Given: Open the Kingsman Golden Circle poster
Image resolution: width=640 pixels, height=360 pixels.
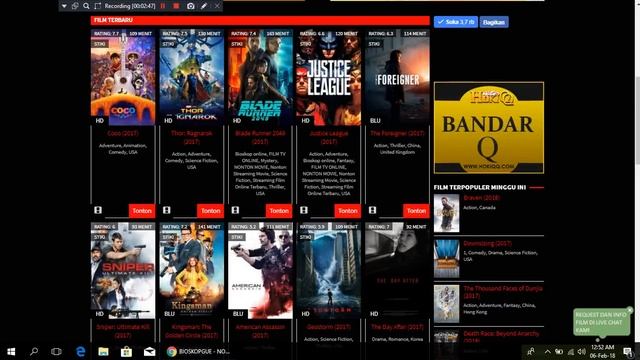Looking at the screenshot, I should click(x=191, y=271).
